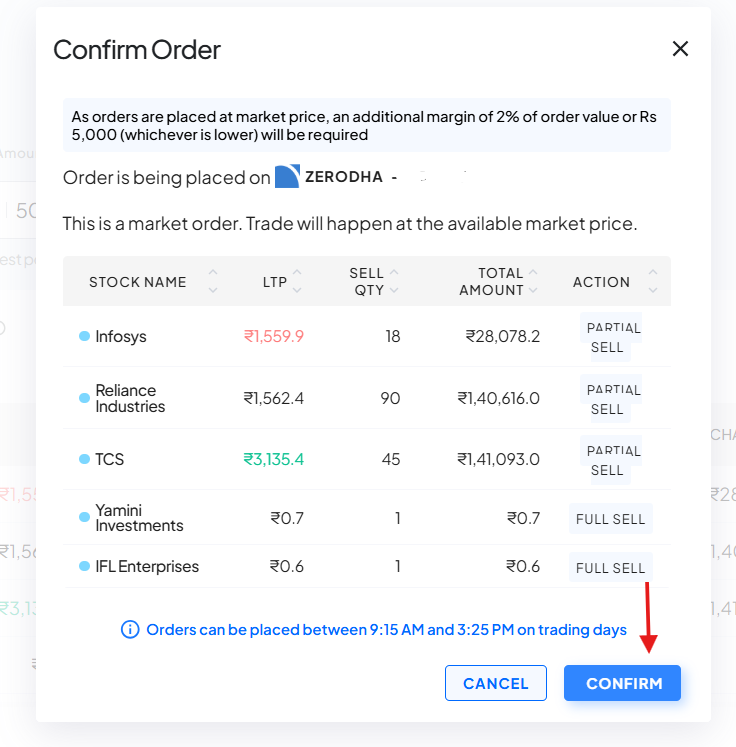This screenshot has width=736, height=747.
Task: Close the Confirm Order dialog
Action: (680, 49)
